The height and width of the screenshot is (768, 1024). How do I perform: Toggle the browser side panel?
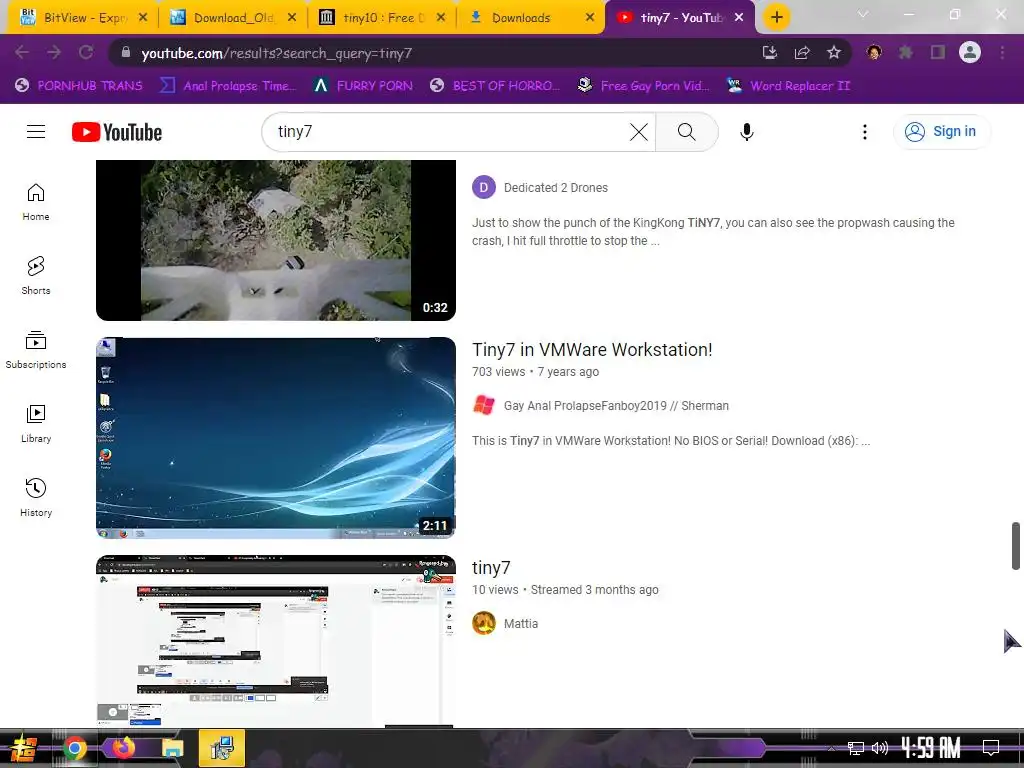938,53
